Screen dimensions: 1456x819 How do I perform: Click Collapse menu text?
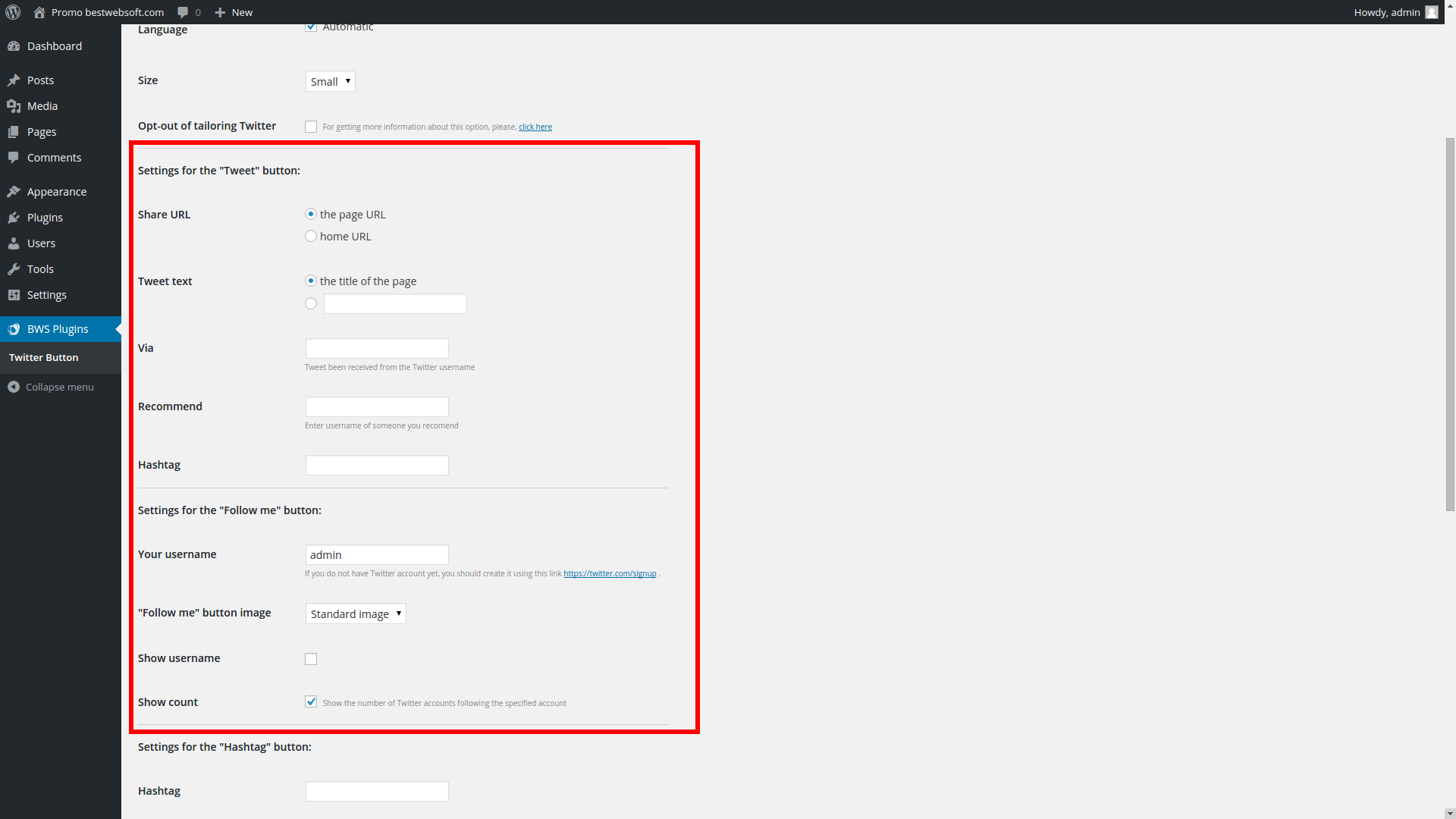(x=60, y=387)
